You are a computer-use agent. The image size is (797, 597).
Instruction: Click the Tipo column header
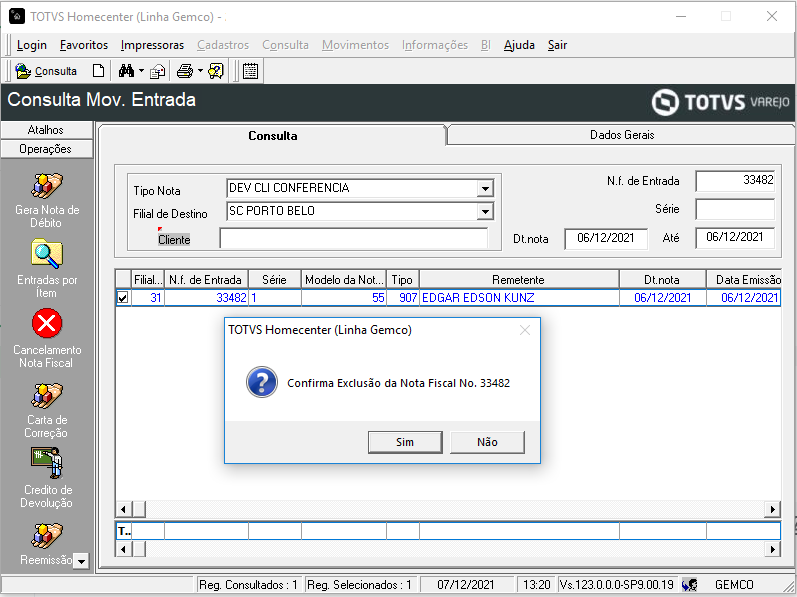point(403,279)
